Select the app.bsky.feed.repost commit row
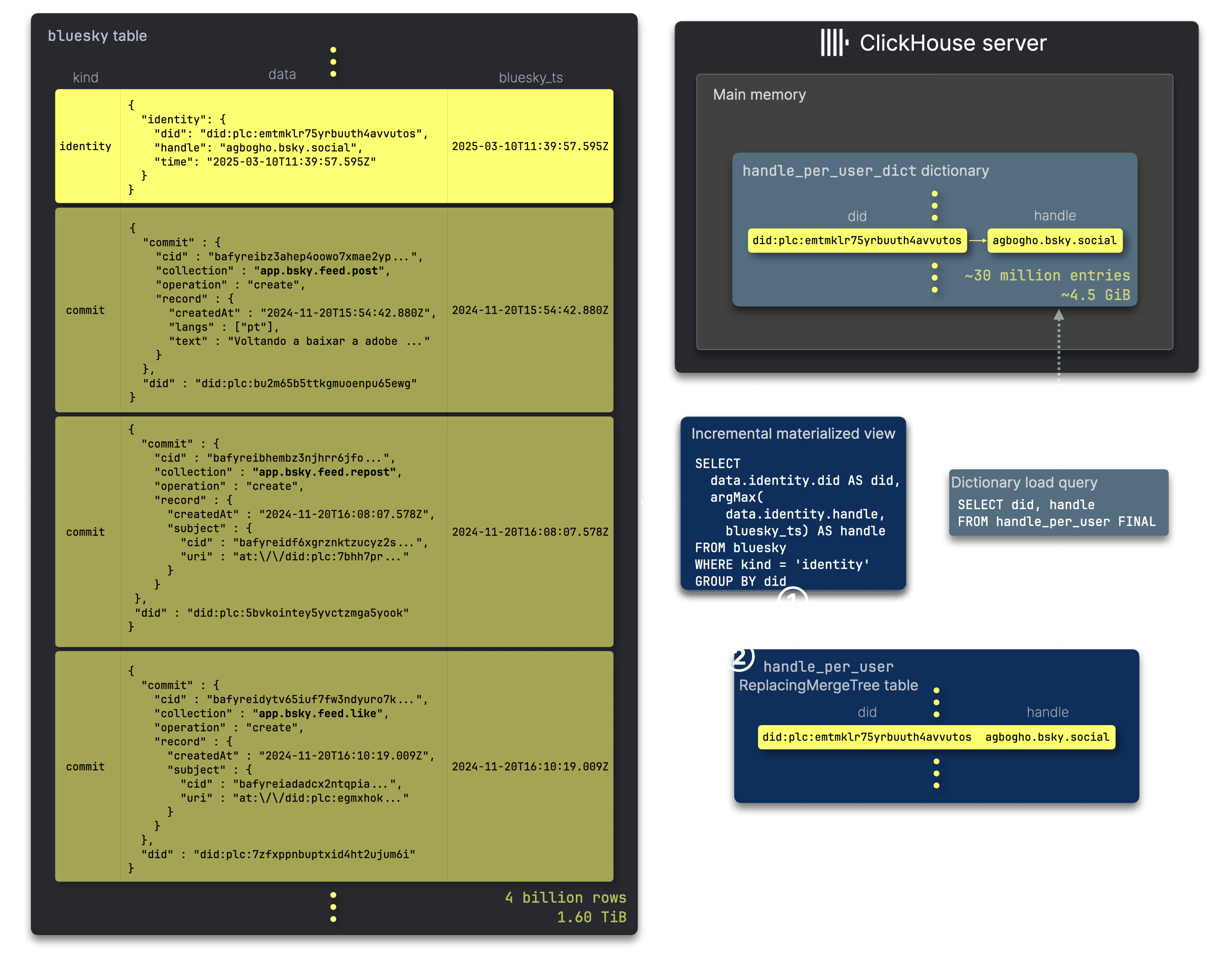The image size is (1232, 966). (x=334, y=531)
